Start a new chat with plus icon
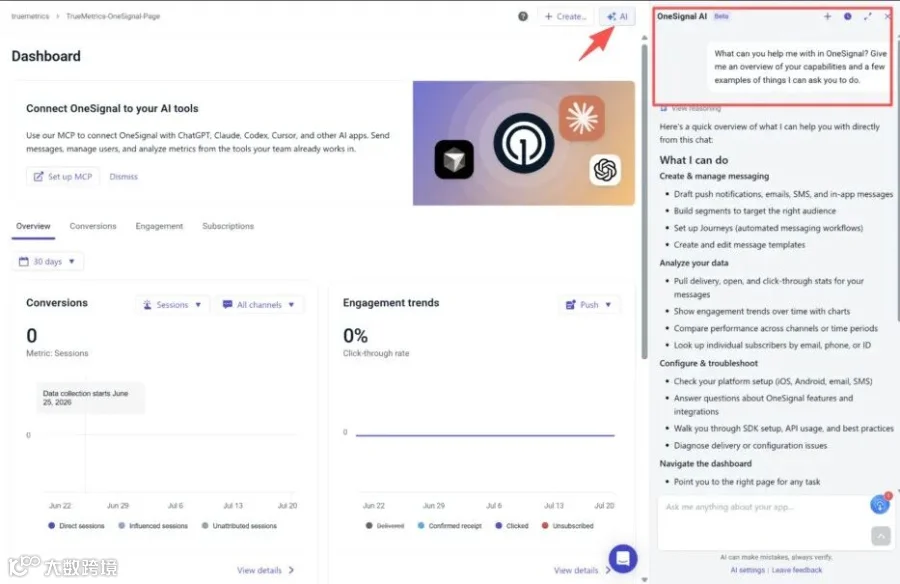The height and width of the screenshot is (584, 900). (827, 16)
